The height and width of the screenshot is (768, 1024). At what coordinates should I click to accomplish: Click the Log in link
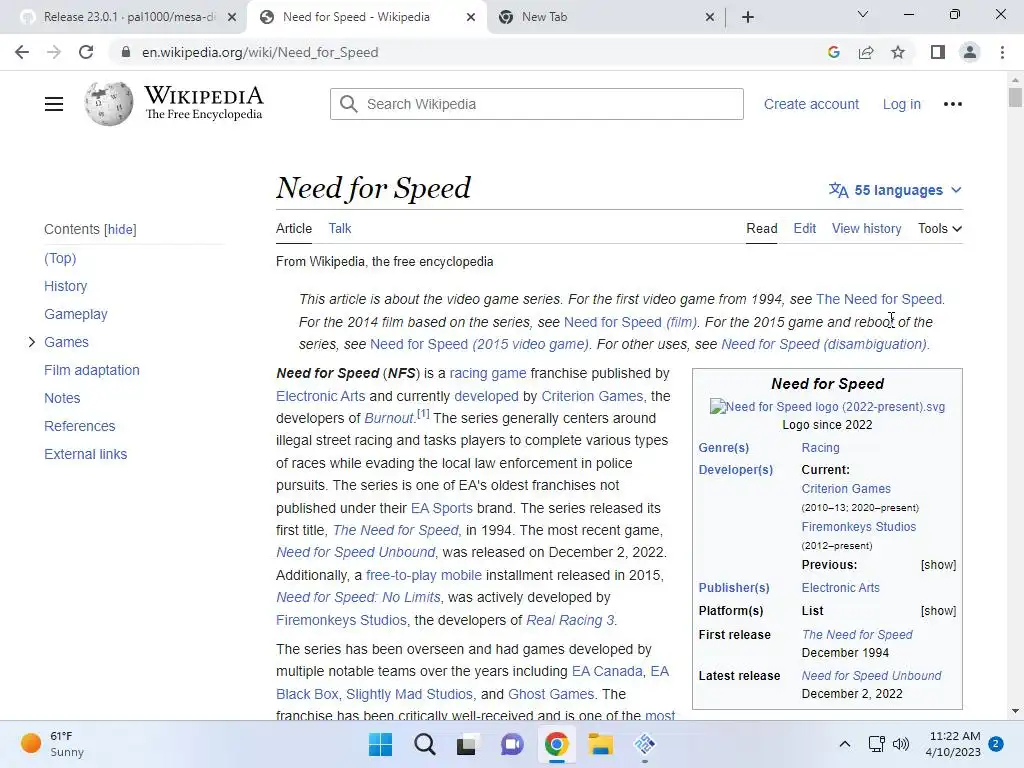(902, 104)
